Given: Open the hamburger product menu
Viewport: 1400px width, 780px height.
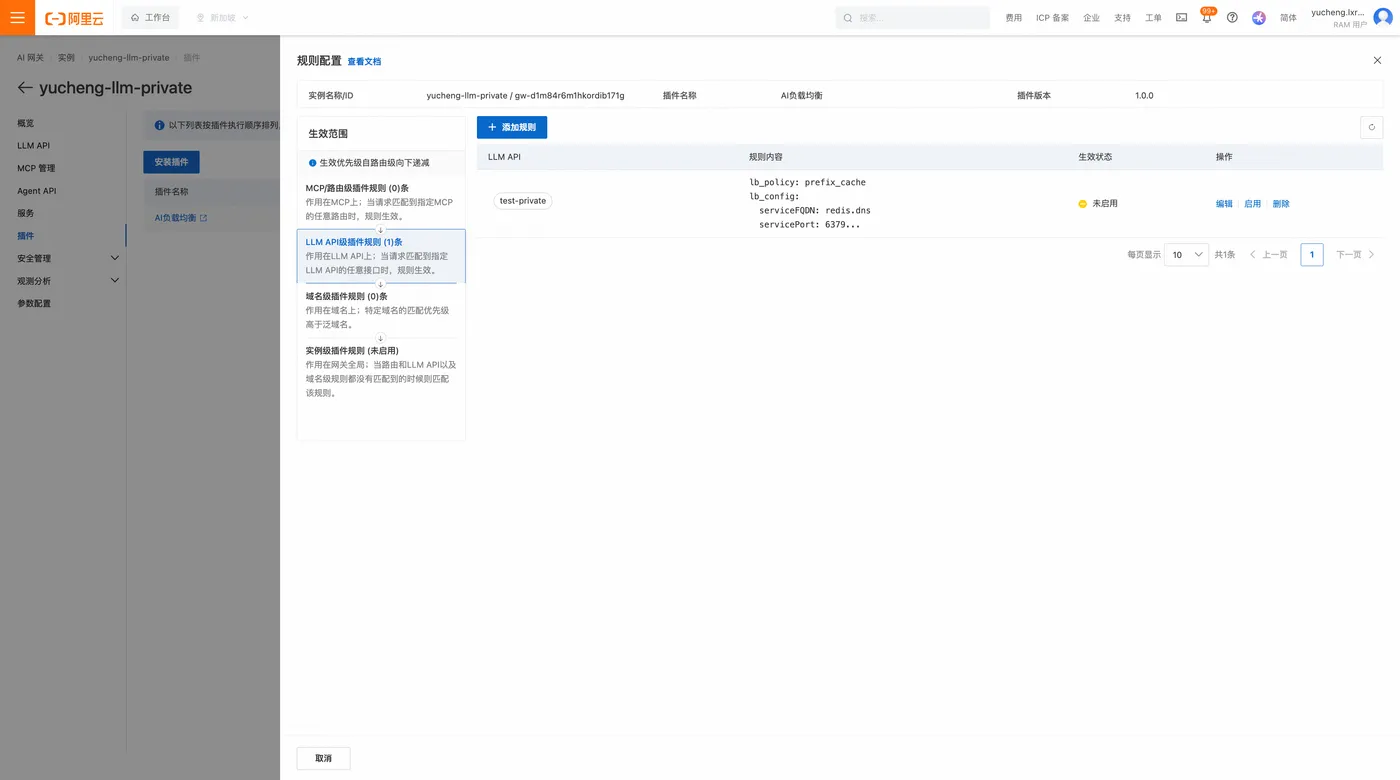Looking at the screenshot, I should point(17,17).
